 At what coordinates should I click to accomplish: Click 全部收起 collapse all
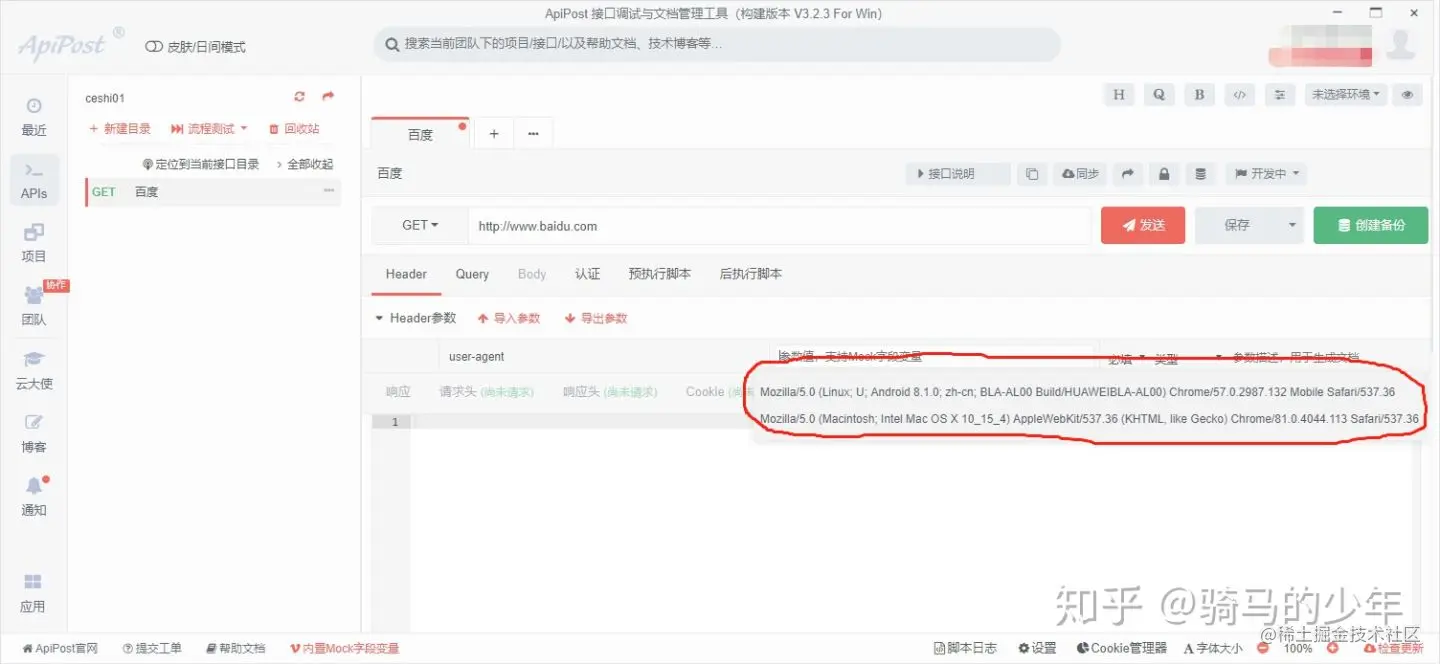(x=304, y=164)
